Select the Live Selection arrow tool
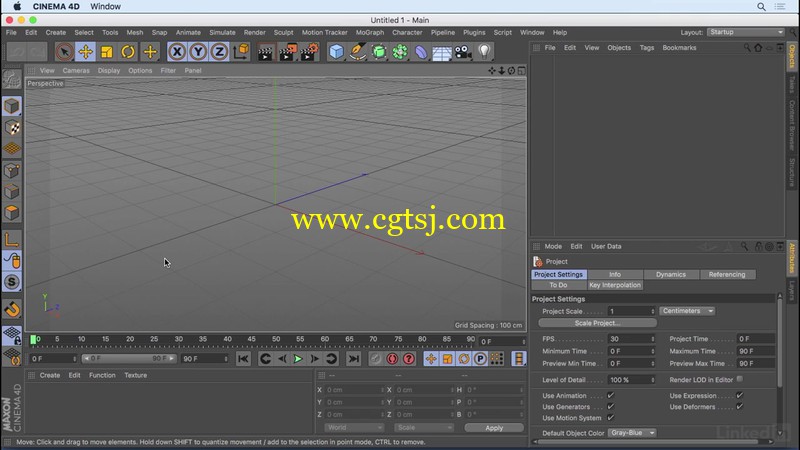Screen dimensions: 800x450 (64, 52)
